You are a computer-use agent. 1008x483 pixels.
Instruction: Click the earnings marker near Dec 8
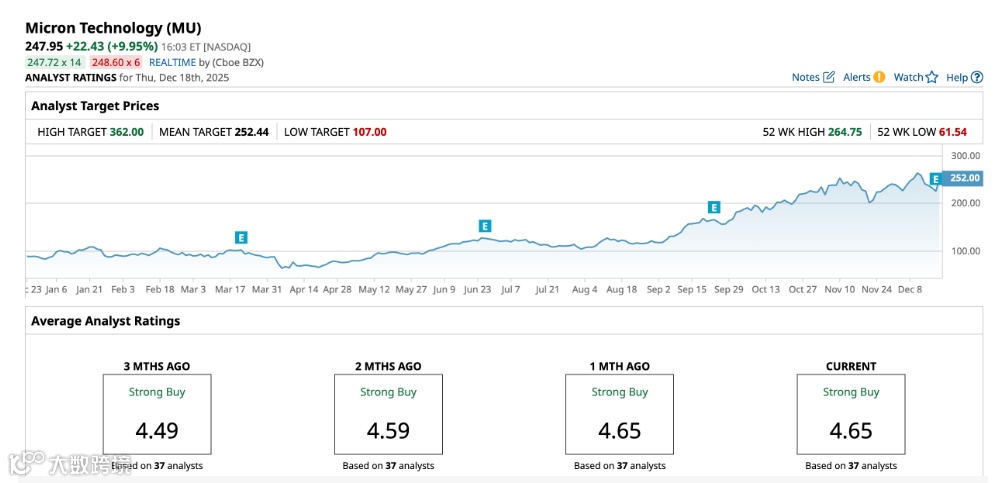pos(936,179)
